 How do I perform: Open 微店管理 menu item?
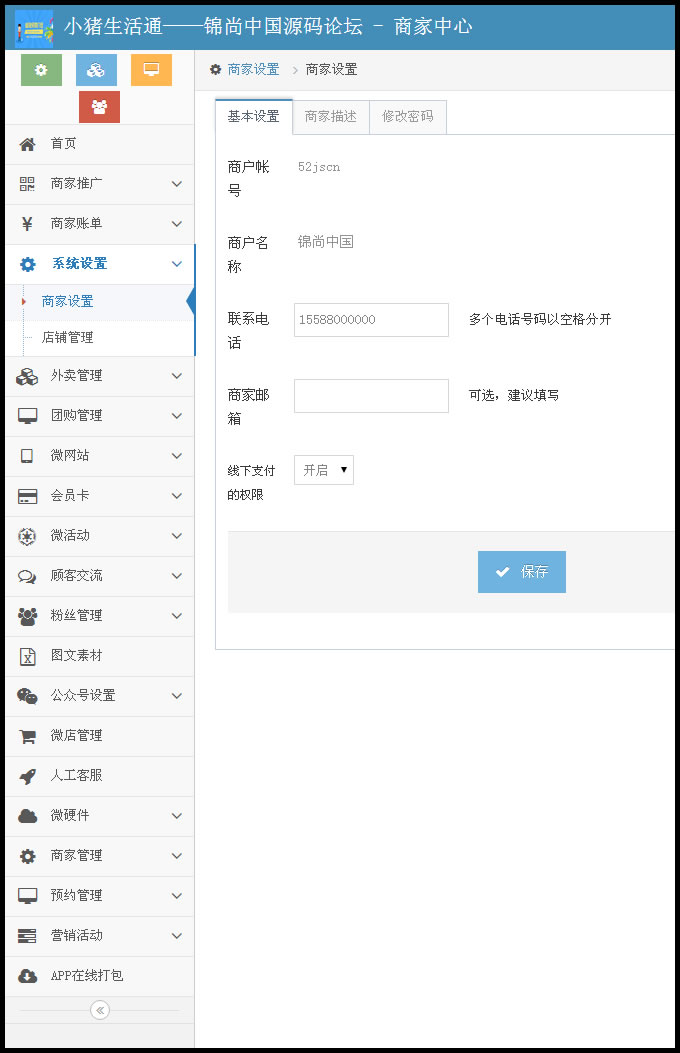tap(100, 736)
